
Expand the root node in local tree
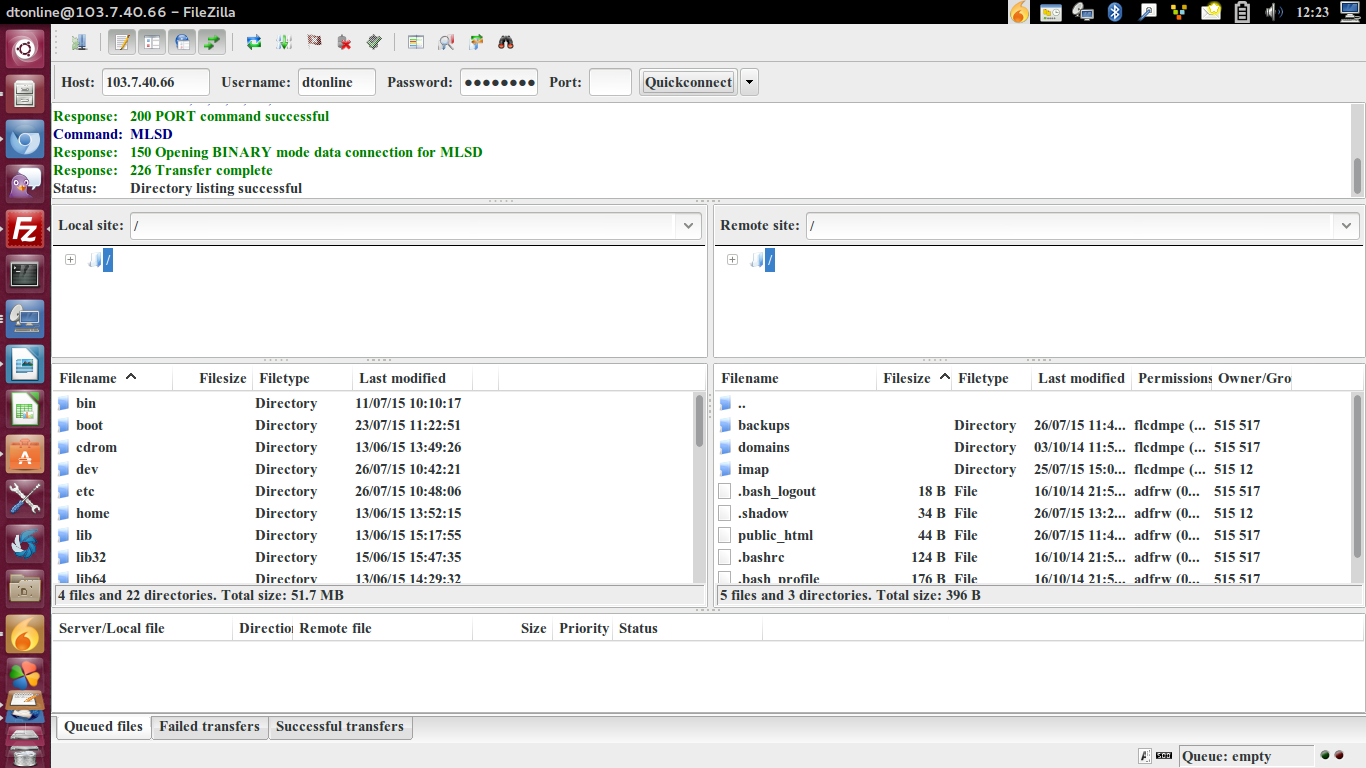coord(70,260)
